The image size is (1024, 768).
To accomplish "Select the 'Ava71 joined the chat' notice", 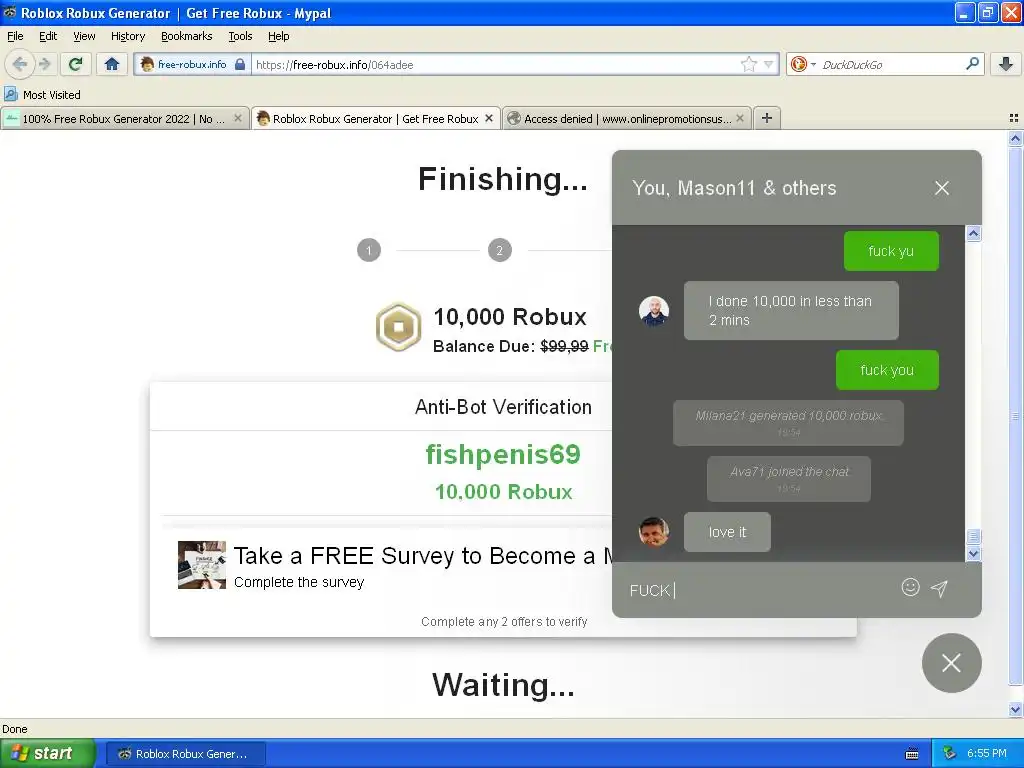I will click(x=788, y=479).
